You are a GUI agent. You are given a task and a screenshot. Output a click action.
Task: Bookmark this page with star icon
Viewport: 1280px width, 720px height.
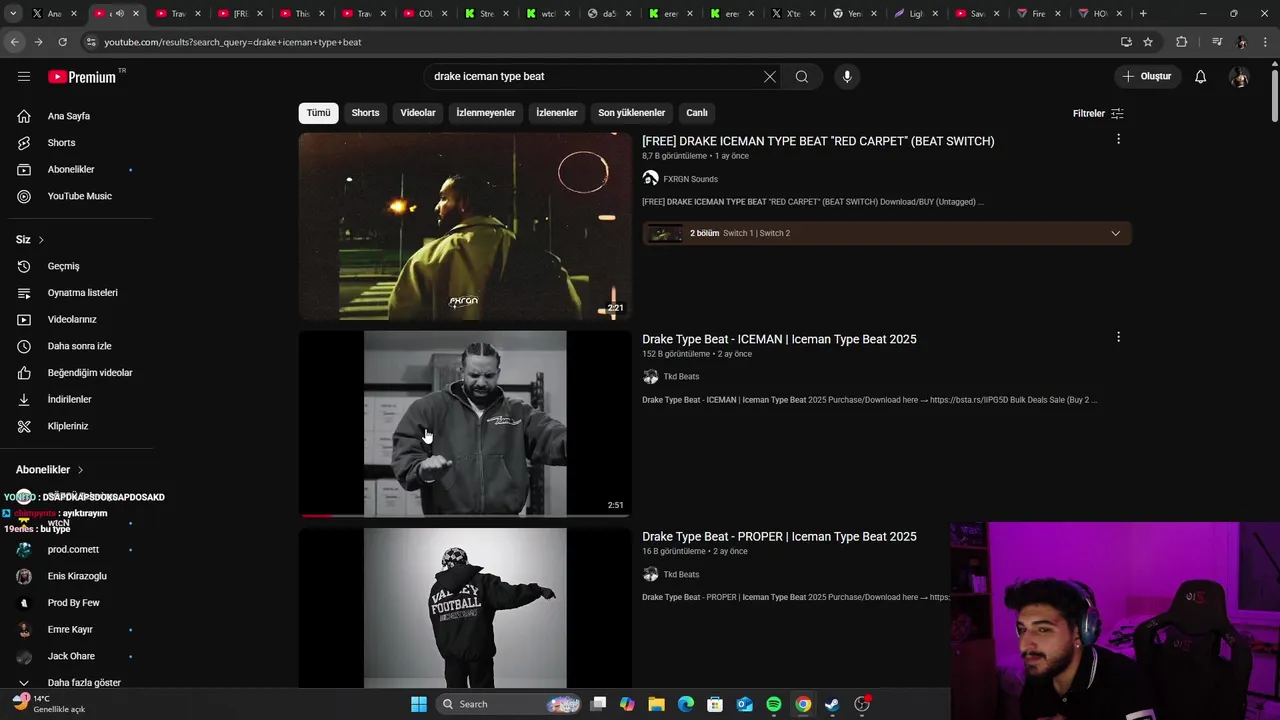tap(1148, 42)
